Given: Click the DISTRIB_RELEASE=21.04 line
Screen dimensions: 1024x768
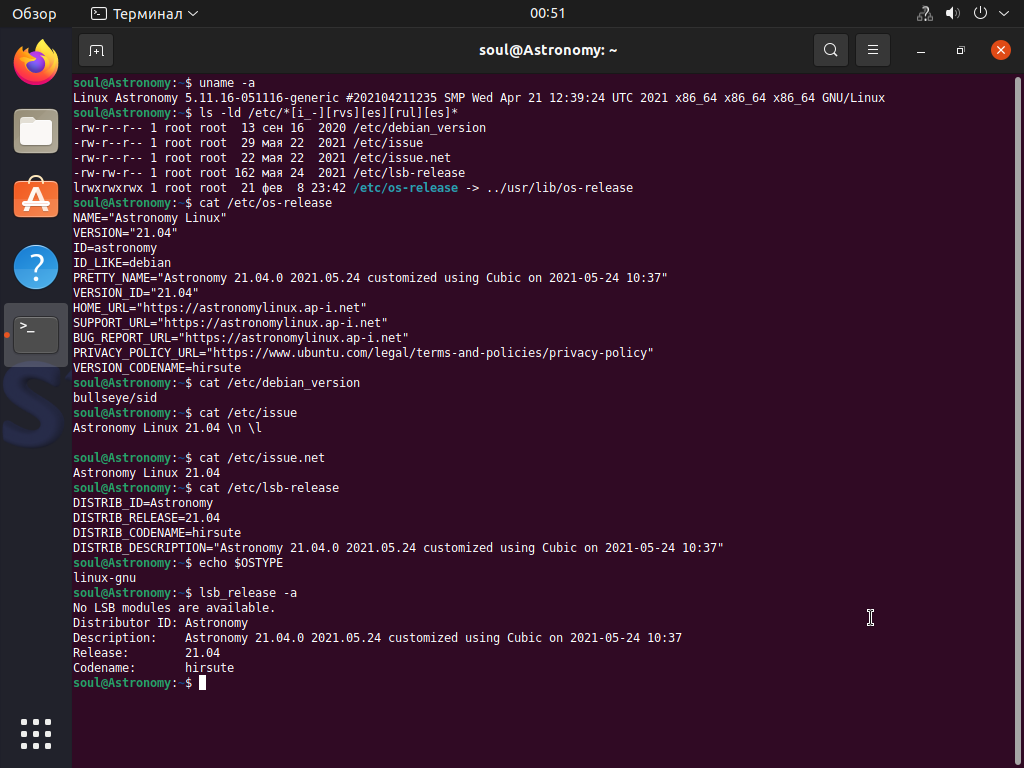Looking at the screenshot, I should 146,518.
